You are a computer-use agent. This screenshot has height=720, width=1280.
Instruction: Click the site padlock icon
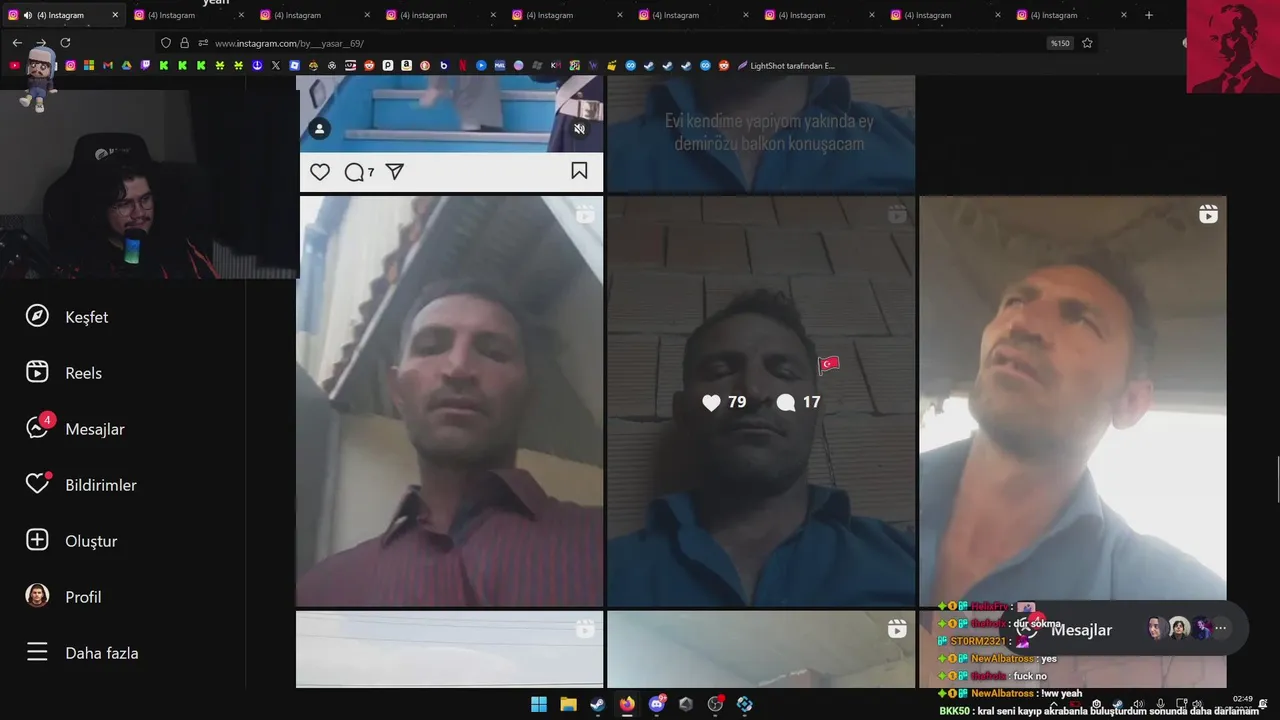(184, 43)
